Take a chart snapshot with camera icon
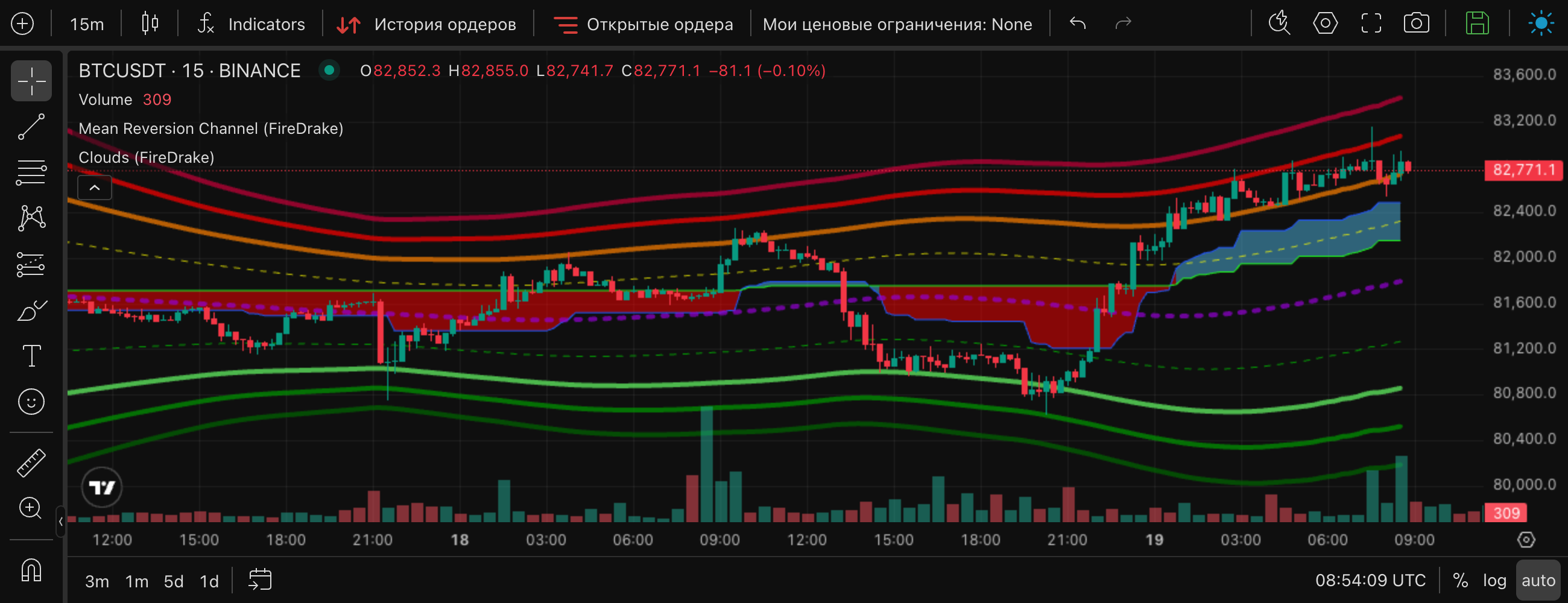Viewport: 1568px width, 603px height. 1417,24
